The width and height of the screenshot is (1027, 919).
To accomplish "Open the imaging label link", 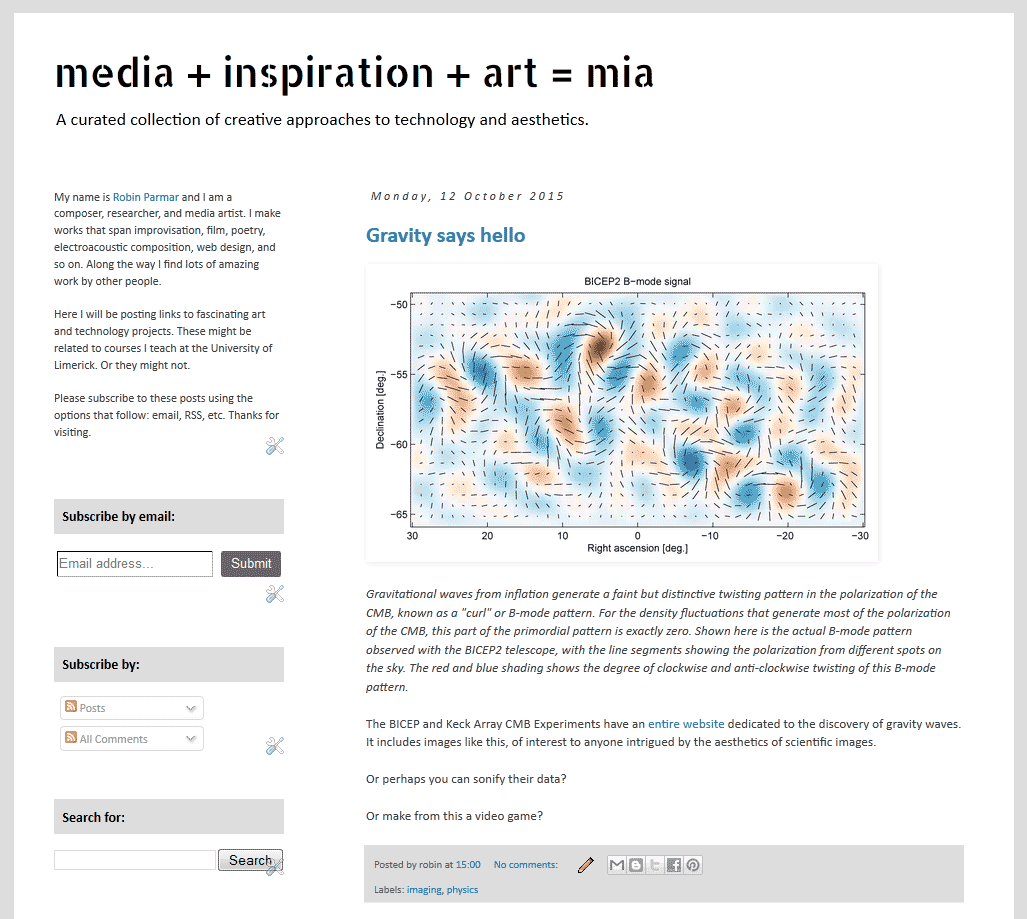I will pyautogui.click(x=424, y=890).
